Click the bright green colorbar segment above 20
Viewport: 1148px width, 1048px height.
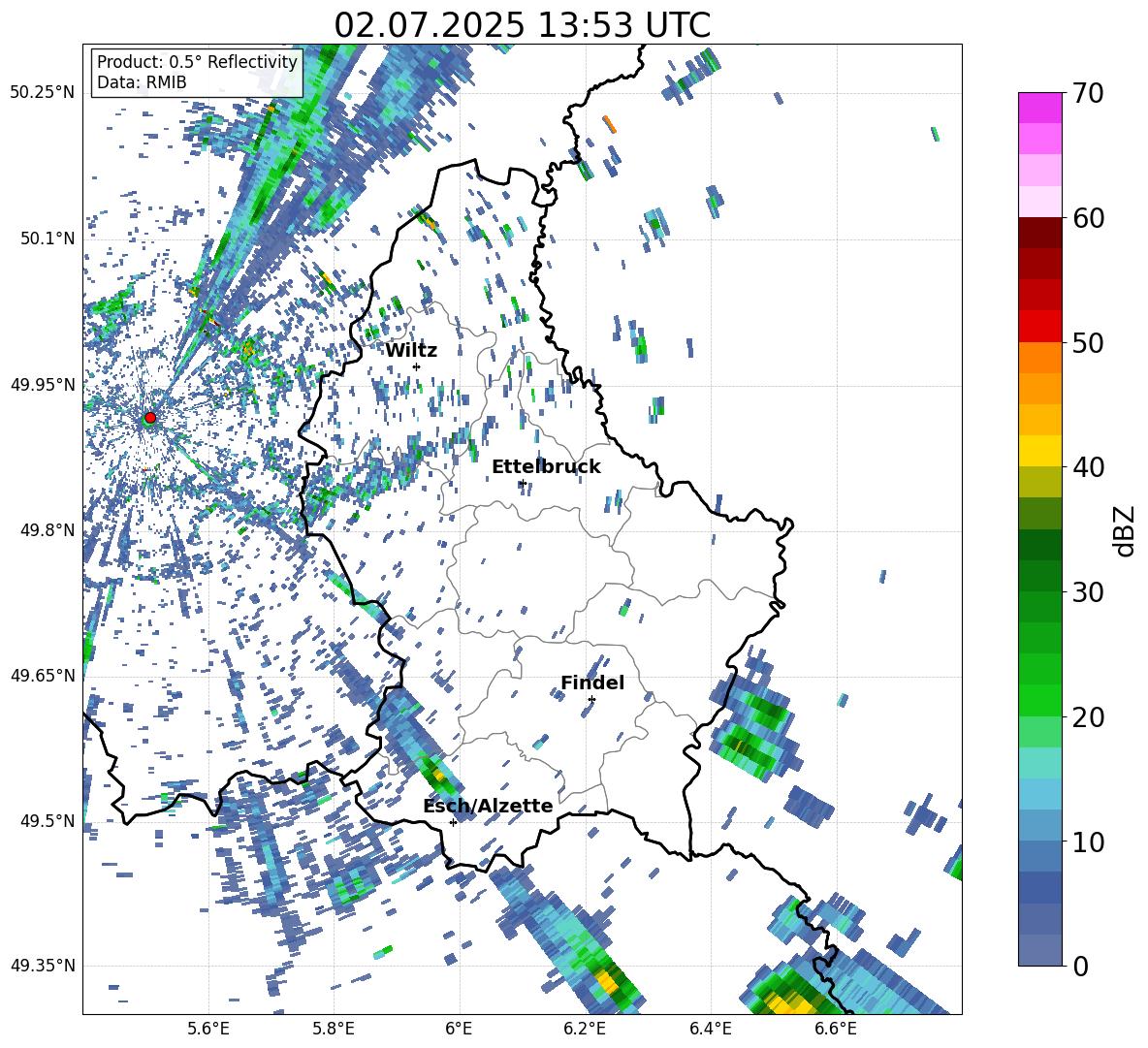[x=1039, y=700]
